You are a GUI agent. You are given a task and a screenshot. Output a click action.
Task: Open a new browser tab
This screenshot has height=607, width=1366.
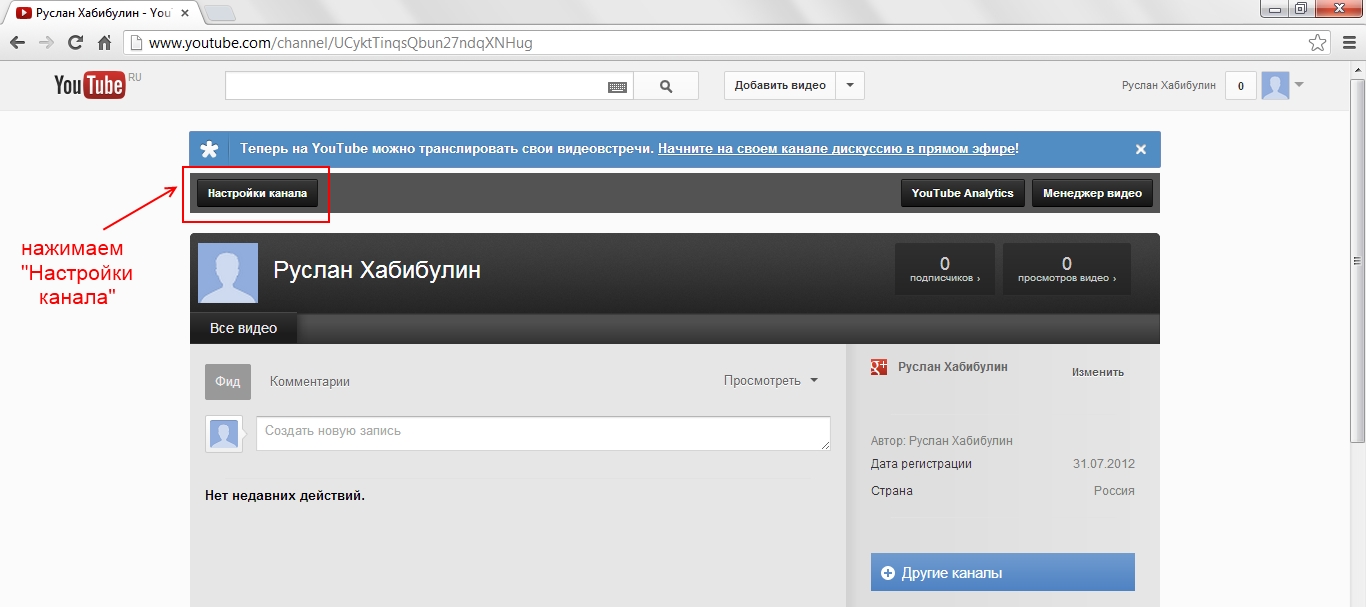219,13
